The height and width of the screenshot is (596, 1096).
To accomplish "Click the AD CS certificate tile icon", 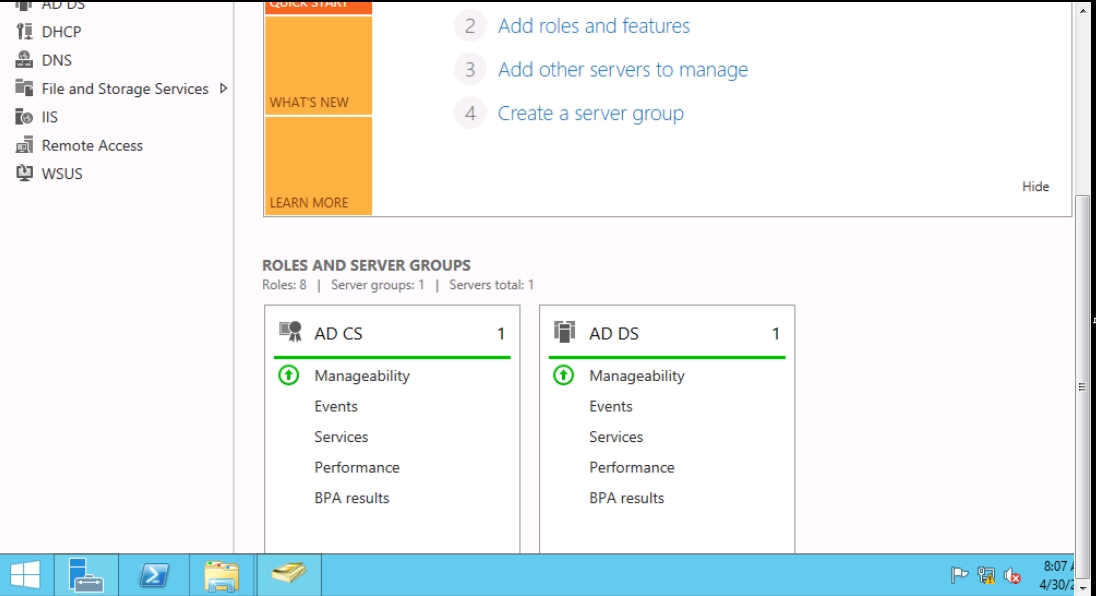I will [290, 333].
